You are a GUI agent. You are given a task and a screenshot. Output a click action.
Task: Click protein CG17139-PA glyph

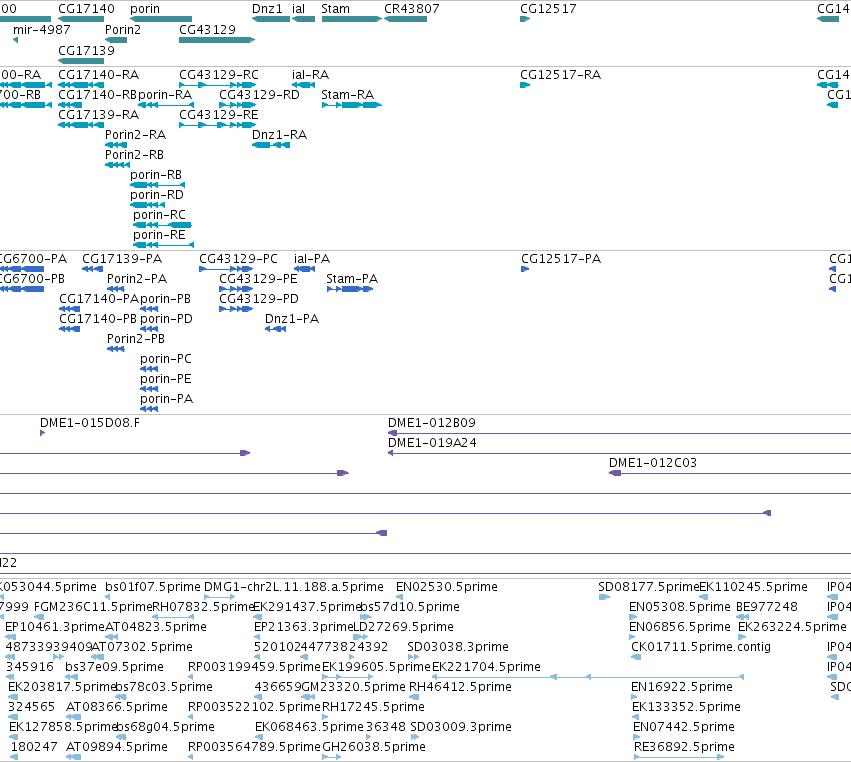(92, 269)
